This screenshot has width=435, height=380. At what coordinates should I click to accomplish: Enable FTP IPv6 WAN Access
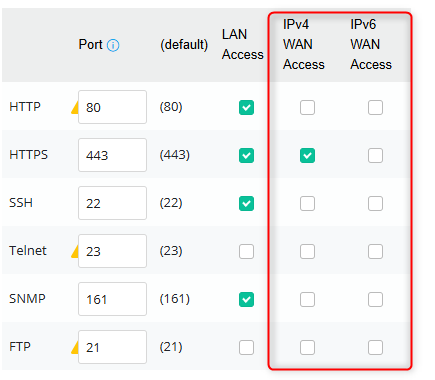click(x=375, y=347)
